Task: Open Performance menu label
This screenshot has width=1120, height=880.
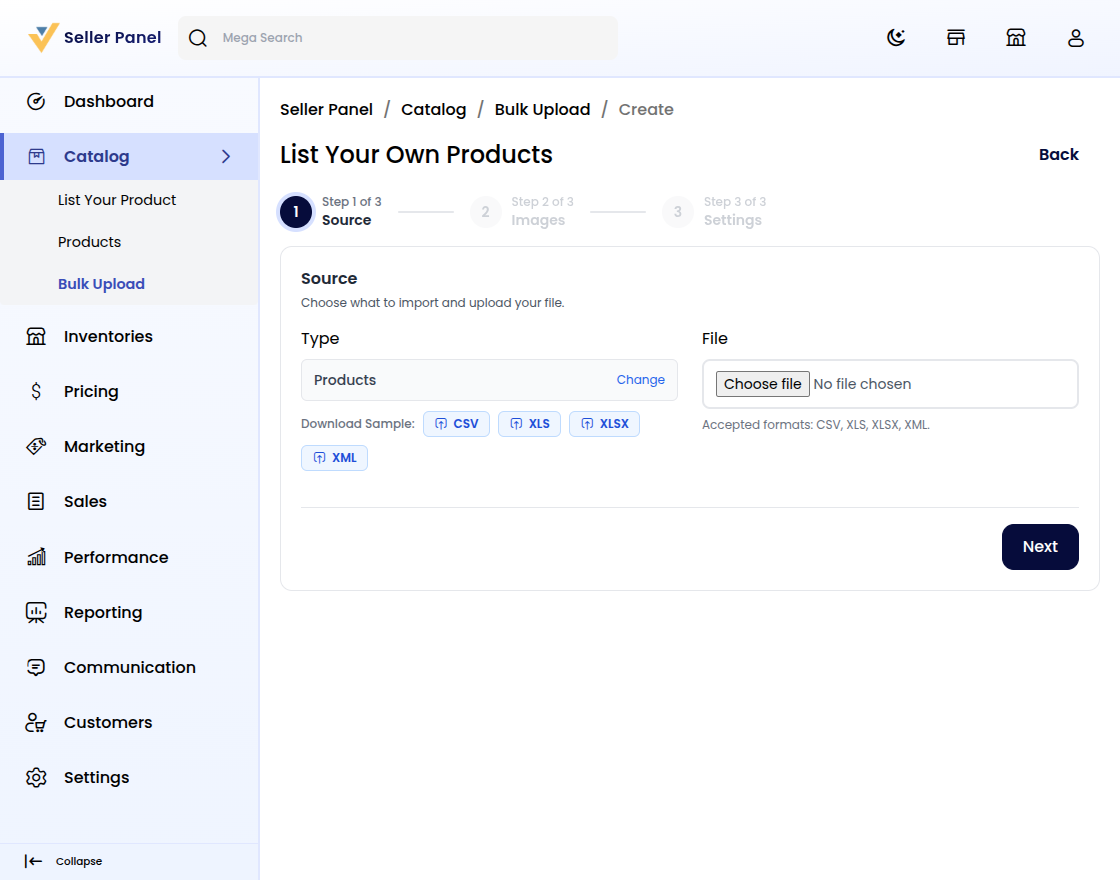Action: [116, 557]
